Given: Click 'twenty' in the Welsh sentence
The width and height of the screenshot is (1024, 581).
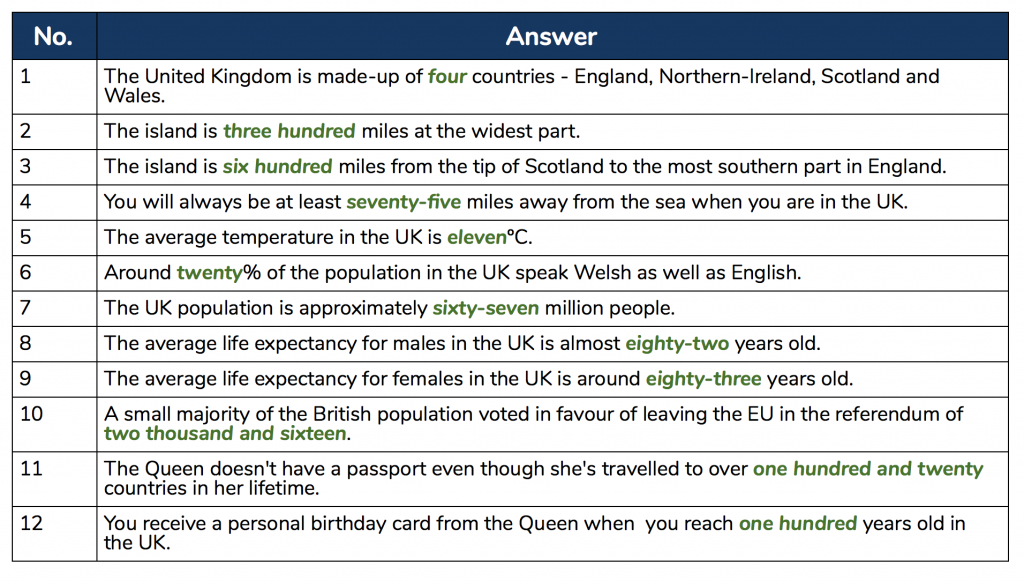Looking at the screenshot, I should click(x=210, y=273).
